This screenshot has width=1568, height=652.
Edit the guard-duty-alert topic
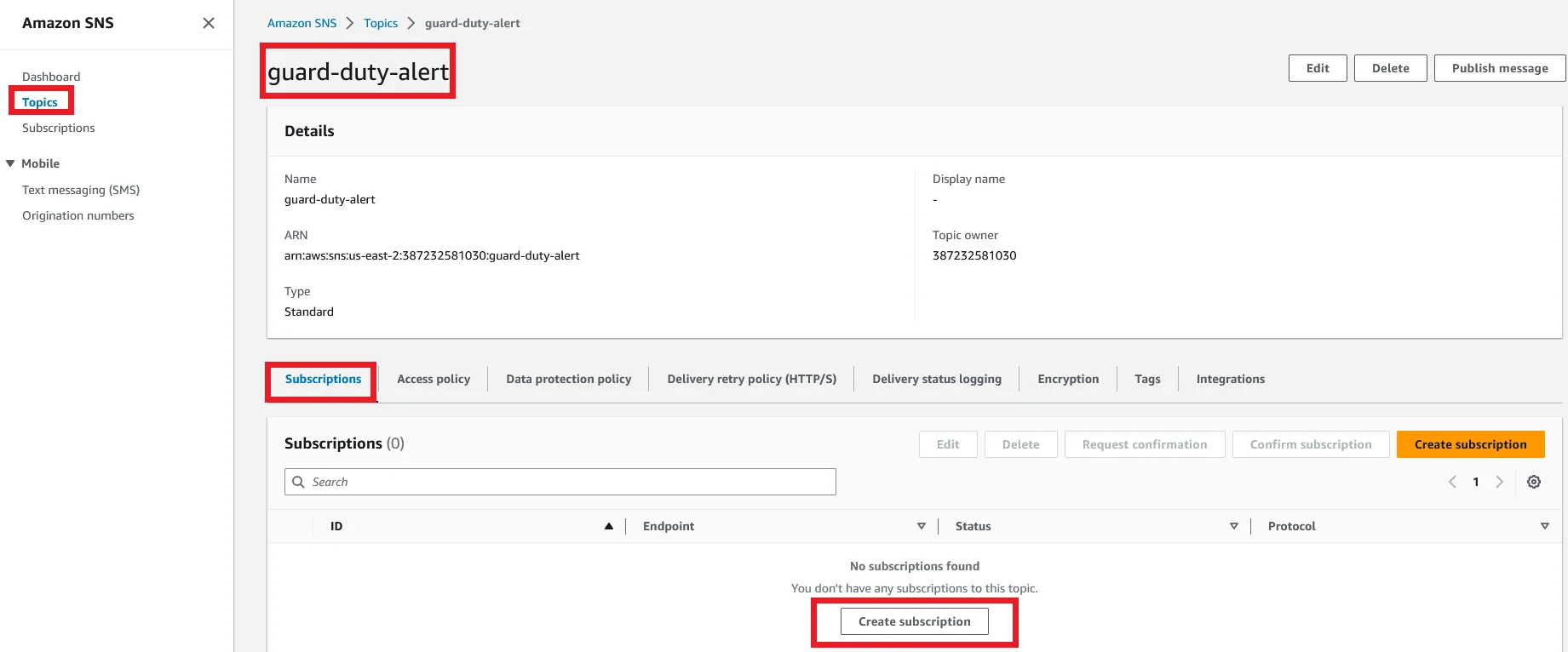pyautogui.click(x=1317, y=68)
